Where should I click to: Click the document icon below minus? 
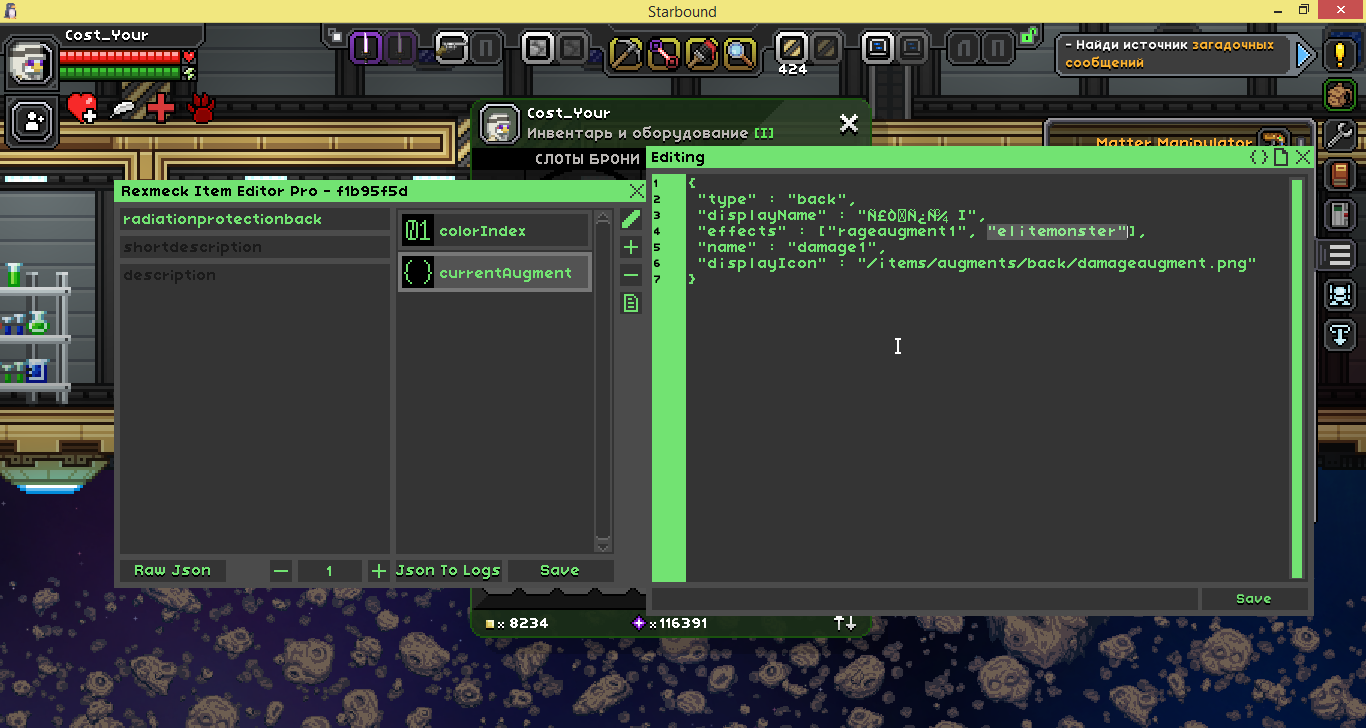(630, 303)
